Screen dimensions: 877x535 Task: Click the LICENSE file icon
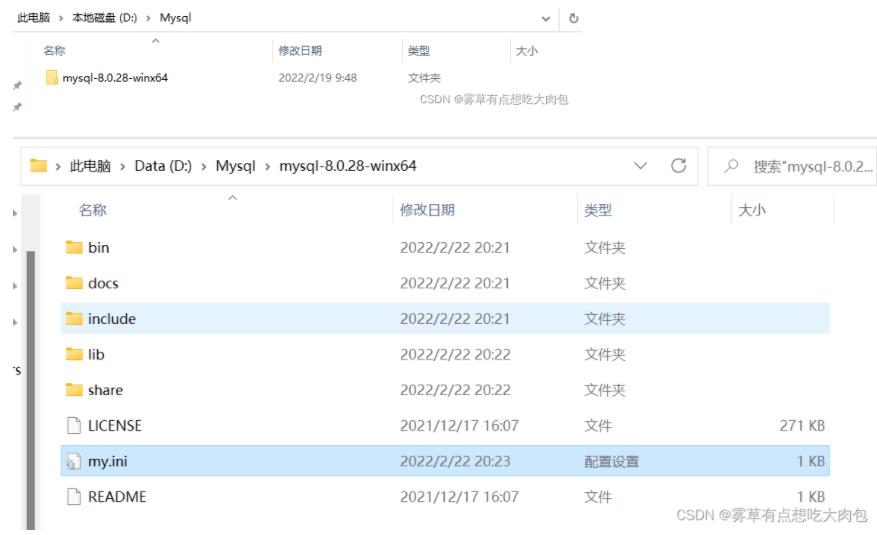point(74,425)
